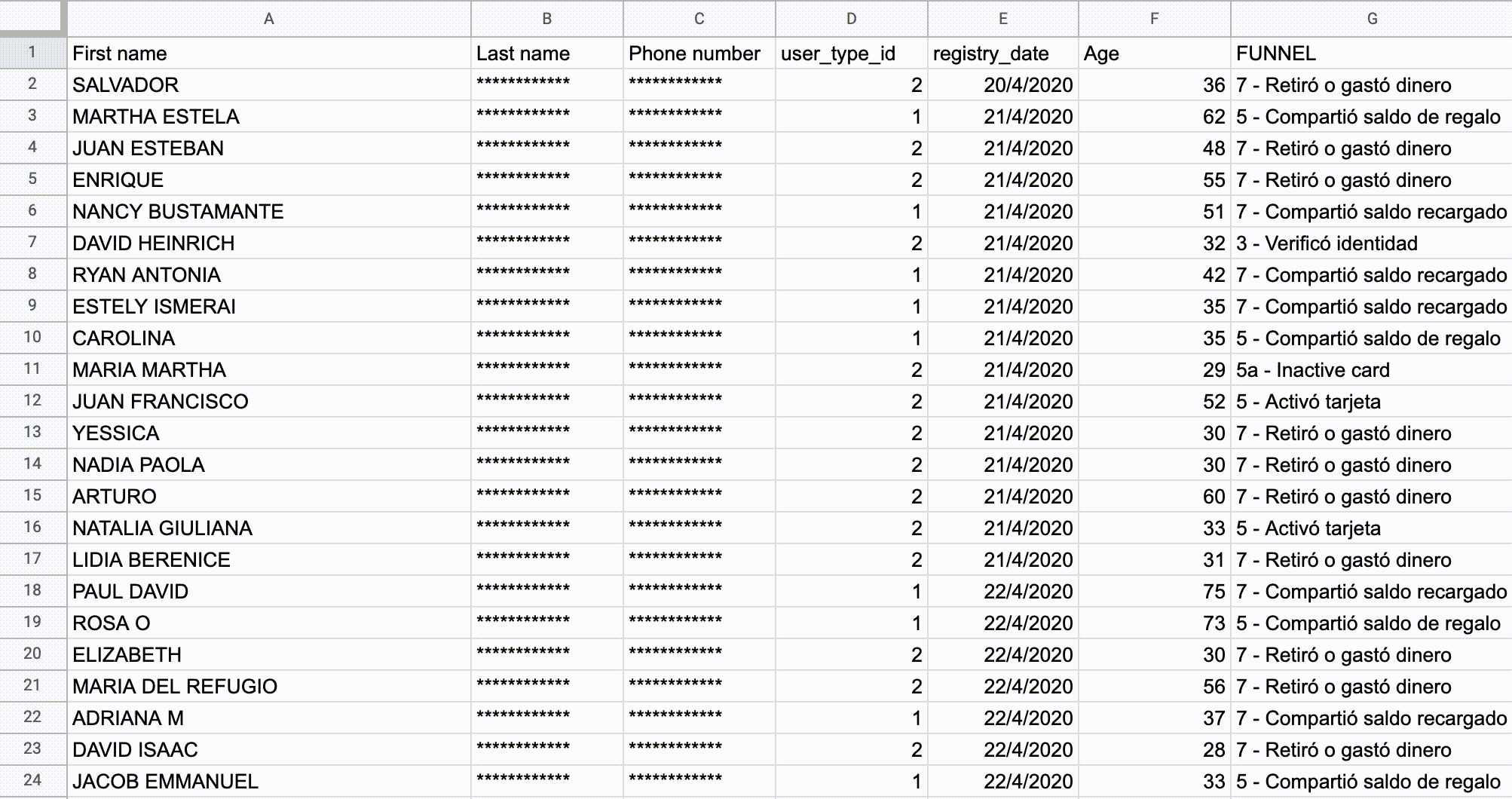Click the cell showing age 75 for PAUL DAVID

point(1153,591)
